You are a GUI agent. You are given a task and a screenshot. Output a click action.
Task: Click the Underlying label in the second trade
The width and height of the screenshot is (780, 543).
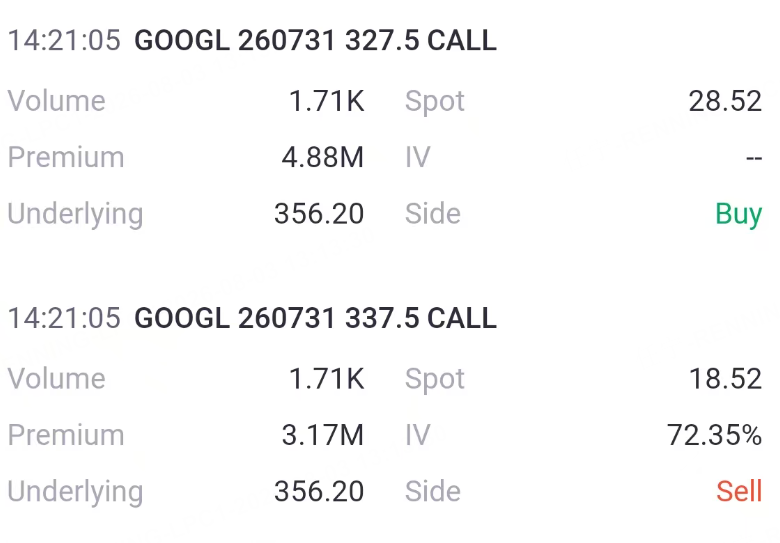(76, 492)
